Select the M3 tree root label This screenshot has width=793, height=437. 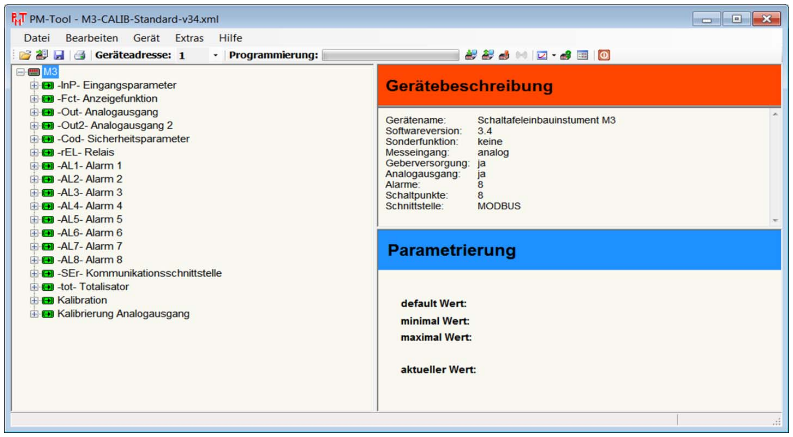[50, 72]
